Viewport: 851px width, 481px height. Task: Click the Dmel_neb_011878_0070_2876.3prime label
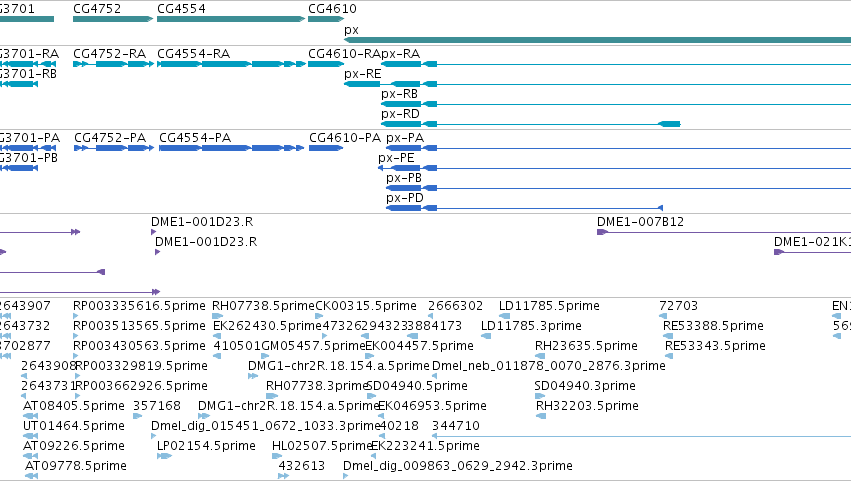pos(549,366)
